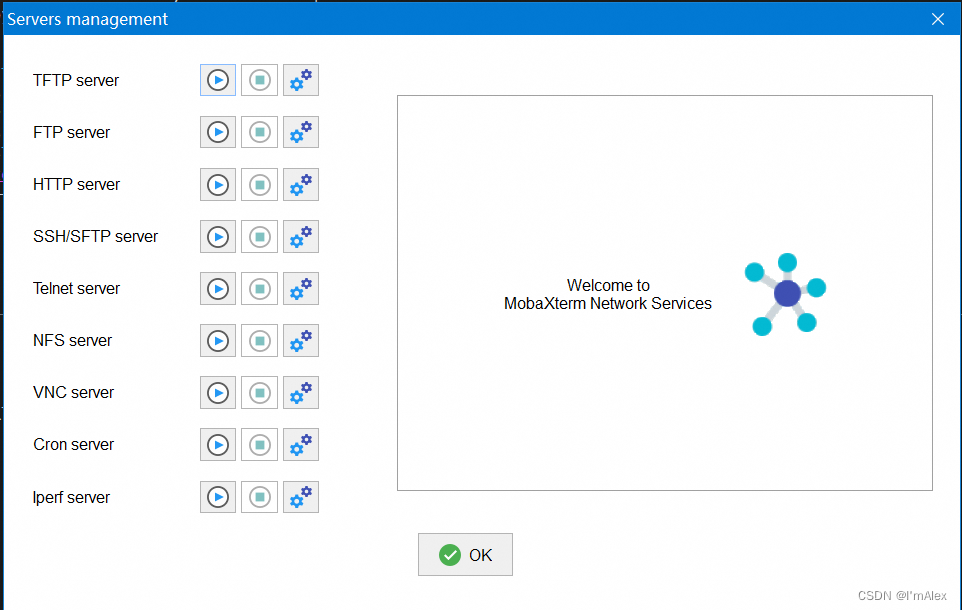This screenshot has height=610, width=962.
Task: Start the HTTP server
Action: point(218,184)
